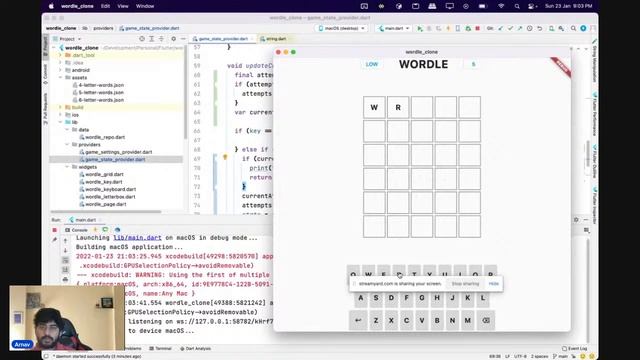
Task: Stop process with red square in Run panel
Action: pos(55,230)
